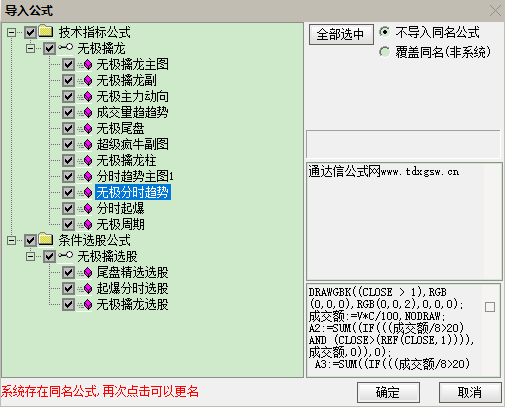Click in the 通达信公式网 description box

pyautogui.click(x=404, y=221)
